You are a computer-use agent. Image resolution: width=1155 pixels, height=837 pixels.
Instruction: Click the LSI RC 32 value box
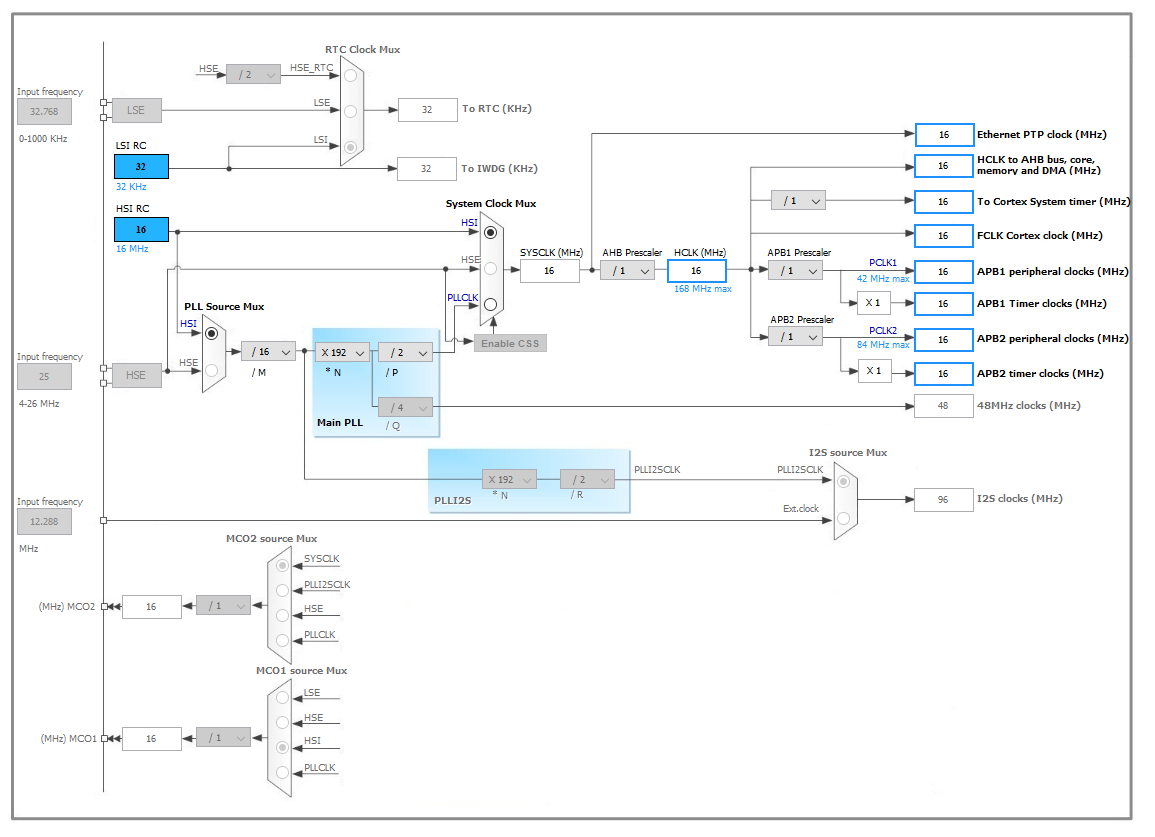pyautogui.click(x=141, y=167)
